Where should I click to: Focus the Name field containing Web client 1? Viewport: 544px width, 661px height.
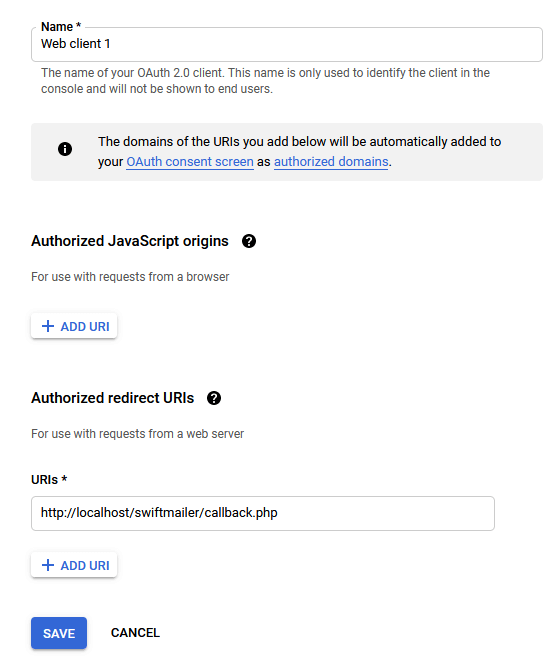point(287,44)
